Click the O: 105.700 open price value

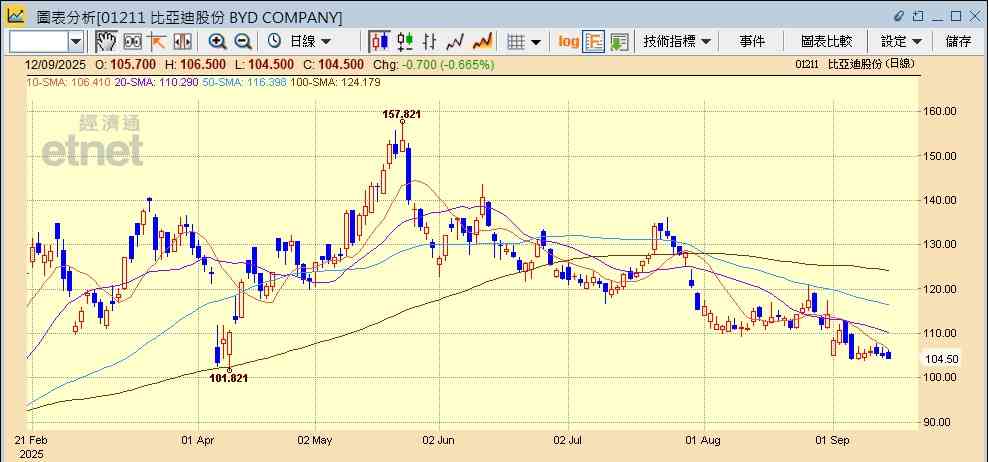click(126, 64)
